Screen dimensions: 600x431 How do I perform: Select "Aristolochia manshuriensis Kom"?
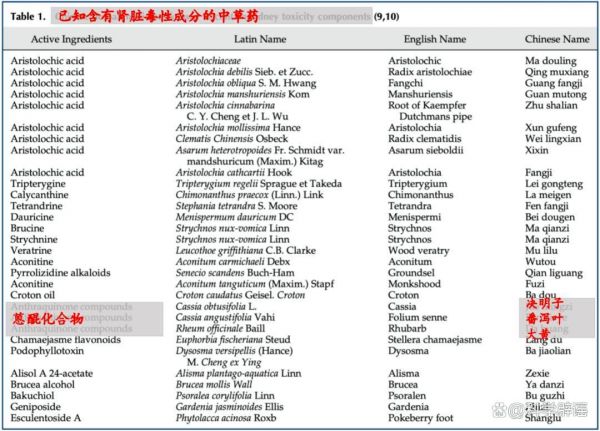tap(243, 94)
